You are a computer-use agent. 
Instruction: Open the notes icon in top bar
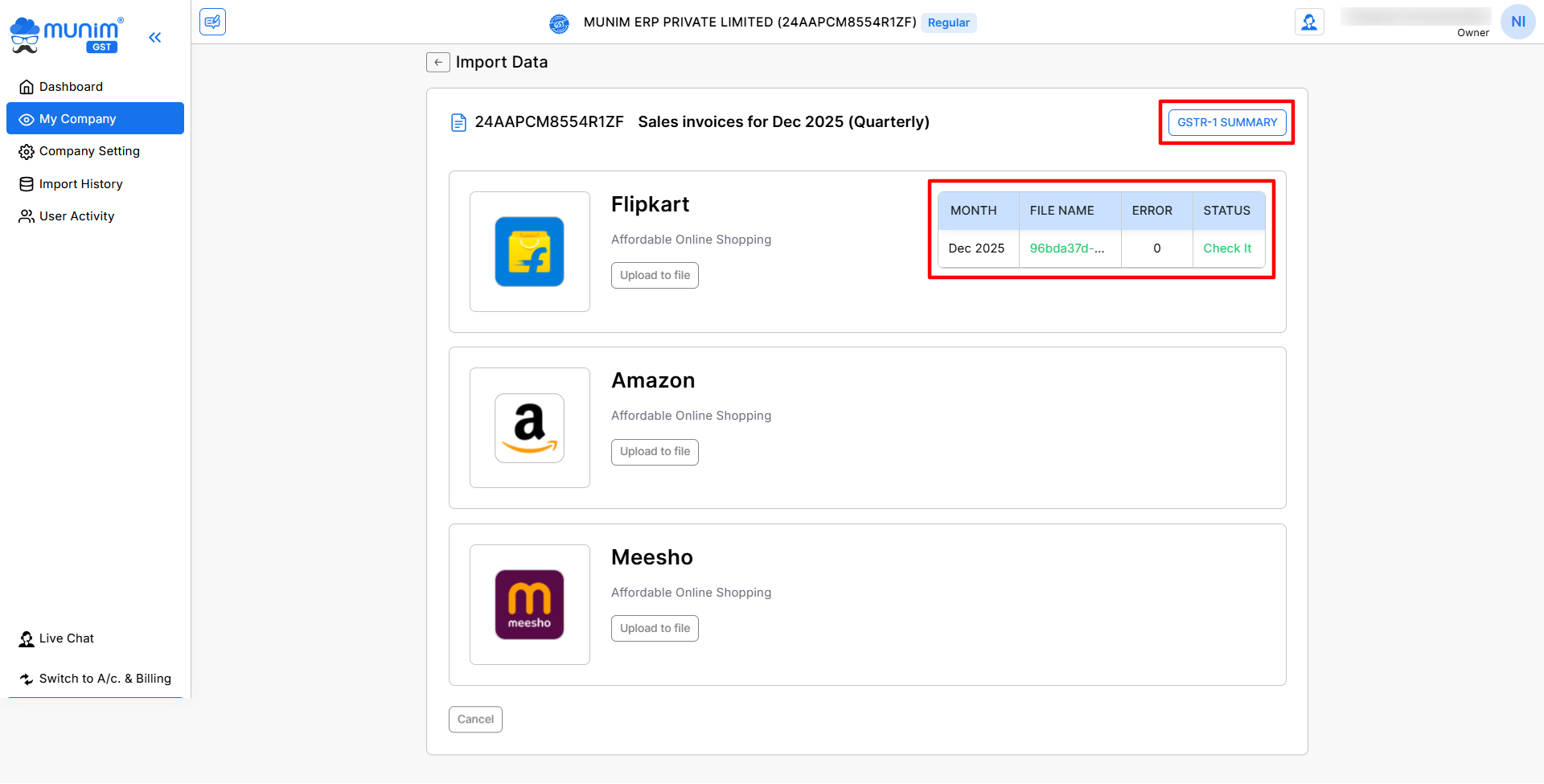point(212,22)
